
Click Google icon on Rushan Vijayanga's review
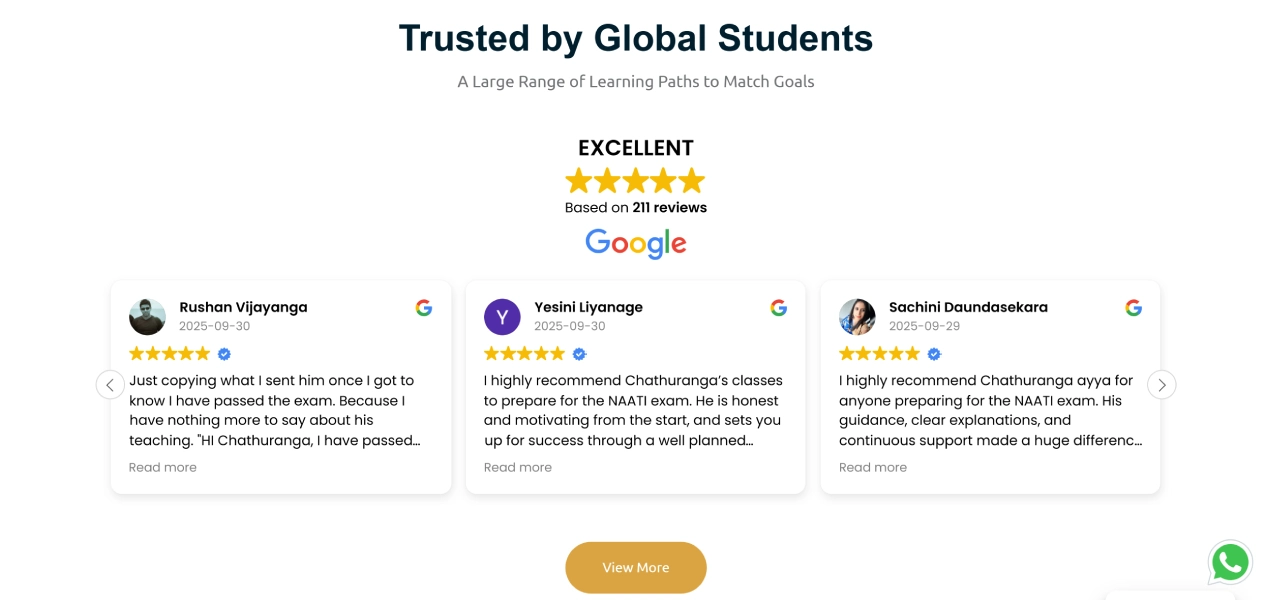click(x=424, y=308)
